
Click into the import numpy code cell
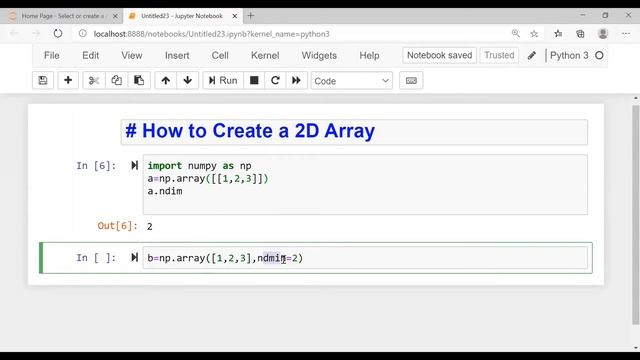(365, 184)
